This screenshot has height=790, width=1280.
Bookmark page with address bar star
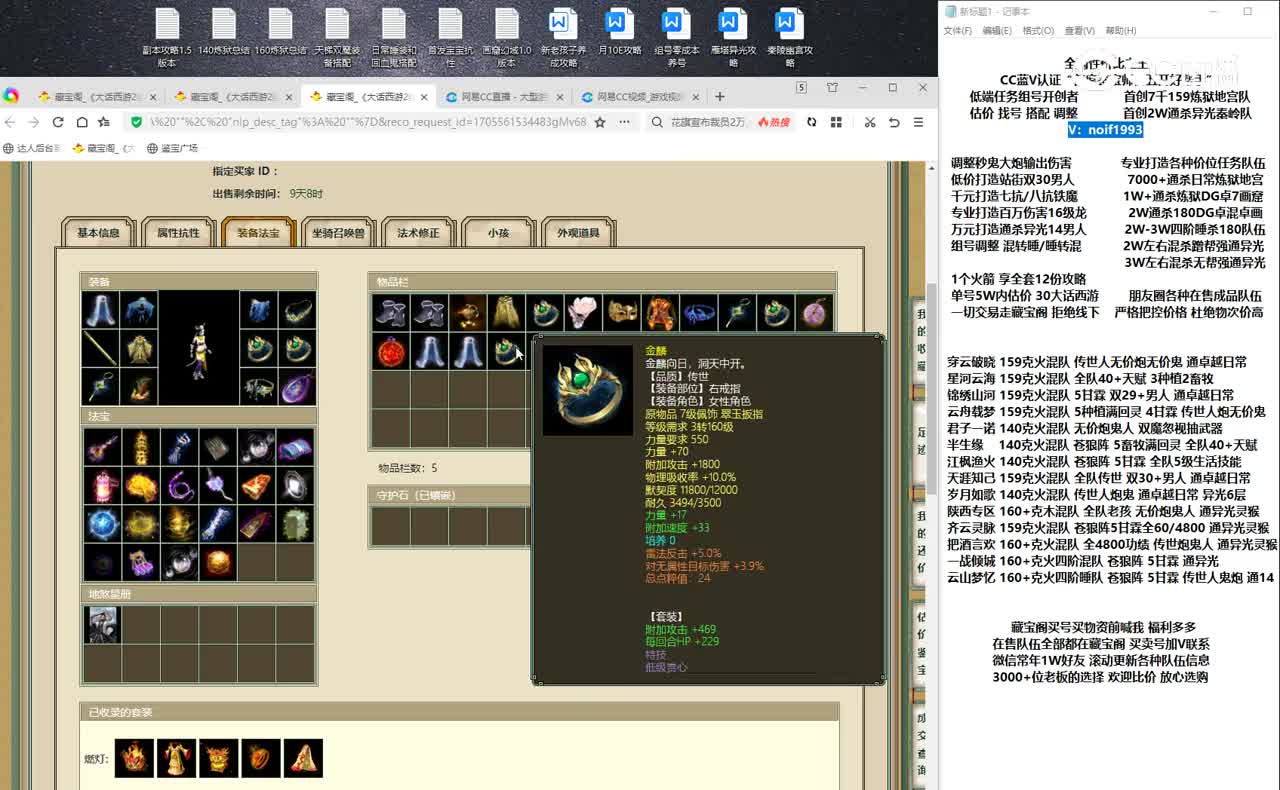coord(600,122)
